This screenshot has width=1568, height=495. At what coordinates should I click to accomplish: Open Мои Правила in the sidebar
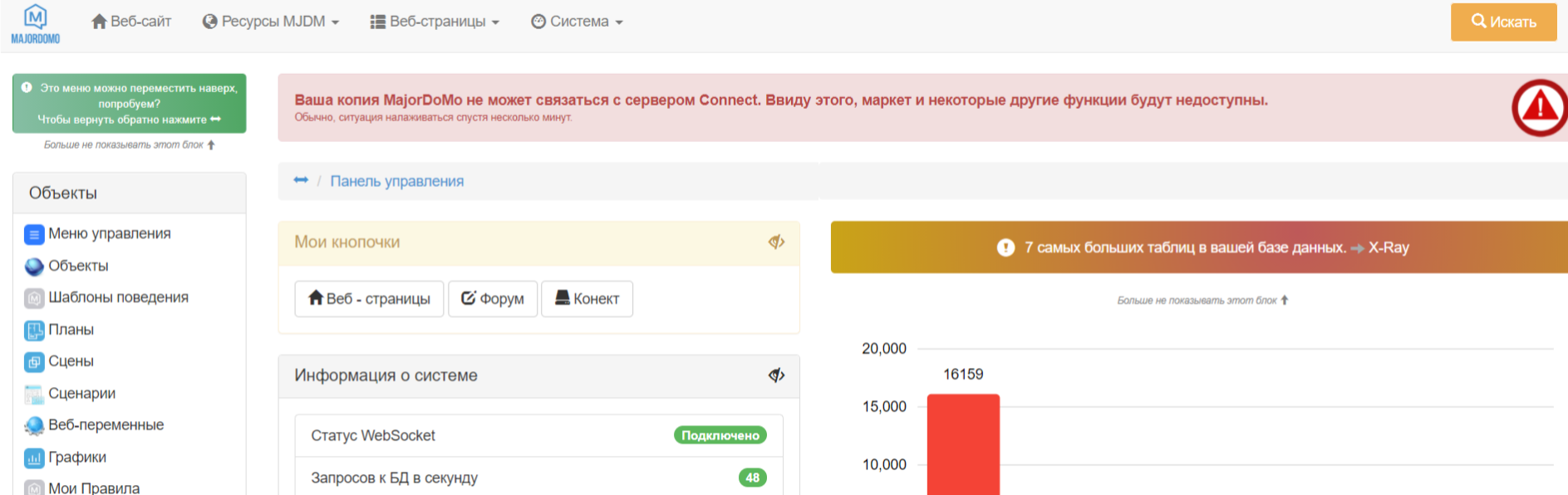click(94, 488)
